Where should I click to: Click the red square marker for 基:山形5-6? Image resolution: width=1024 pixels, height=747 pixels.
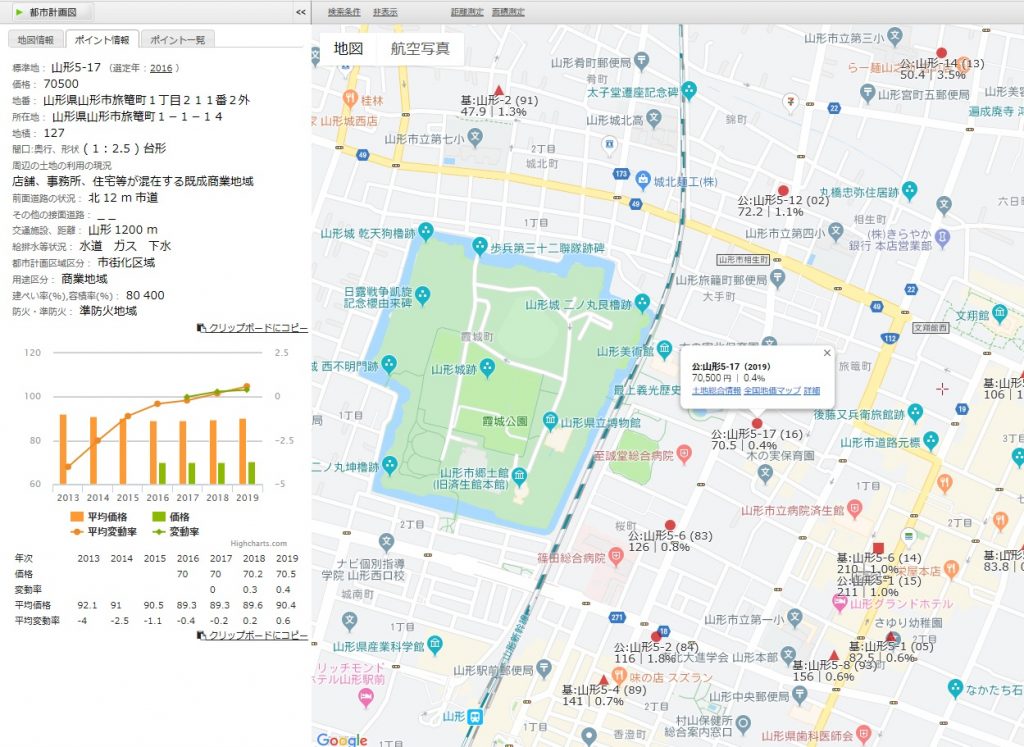click(878, 548)
